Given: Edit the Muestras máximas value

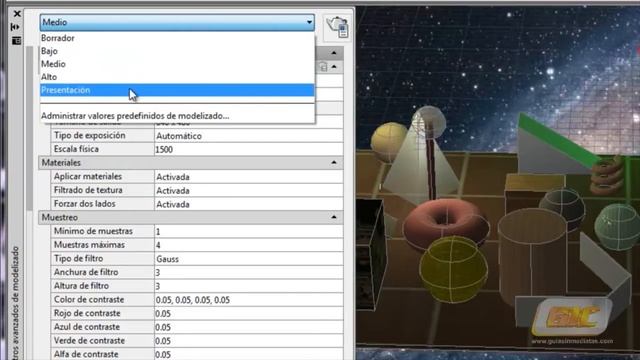Looking at the screenshot, I should coord(249,245).
